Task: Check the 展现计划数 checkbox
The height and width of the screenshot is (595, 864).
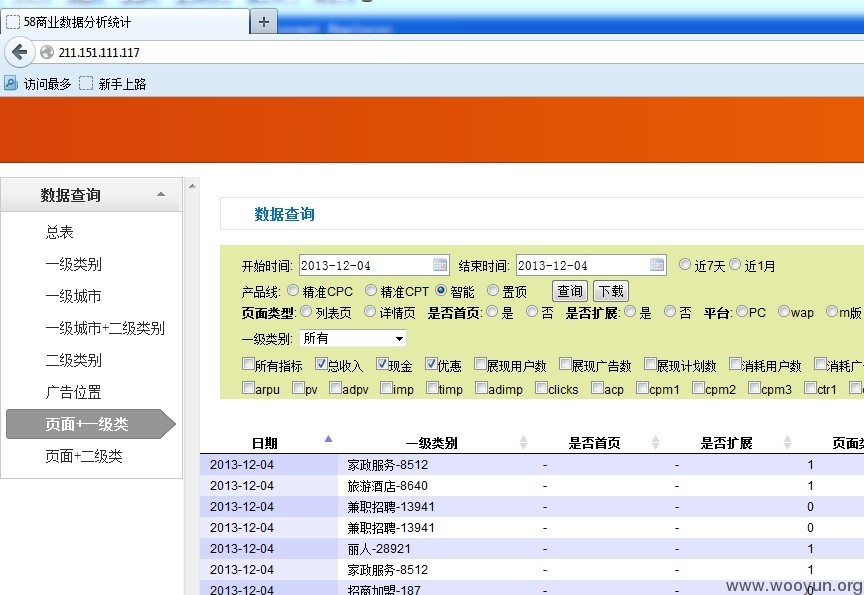Action: point(650,364)
